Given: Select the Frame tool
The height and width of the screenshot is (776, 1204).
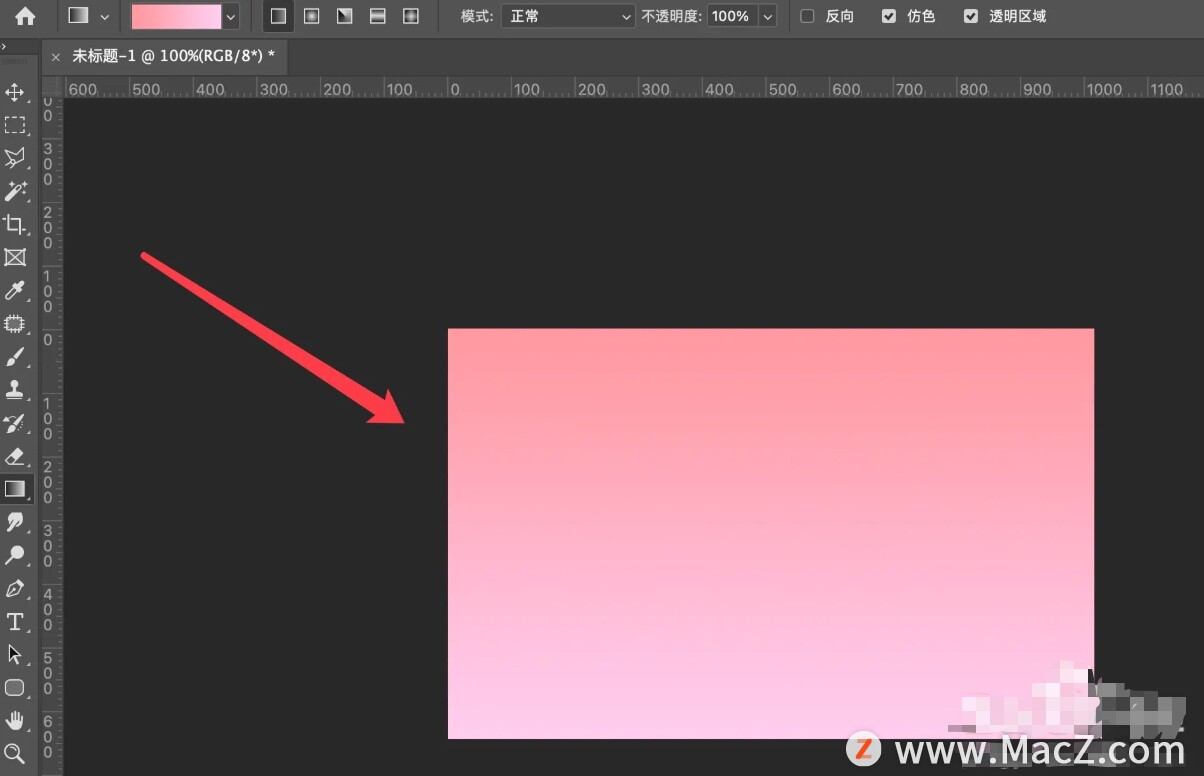Looking at the screenshot, I should pyautogui.click(x=15, y=257).
